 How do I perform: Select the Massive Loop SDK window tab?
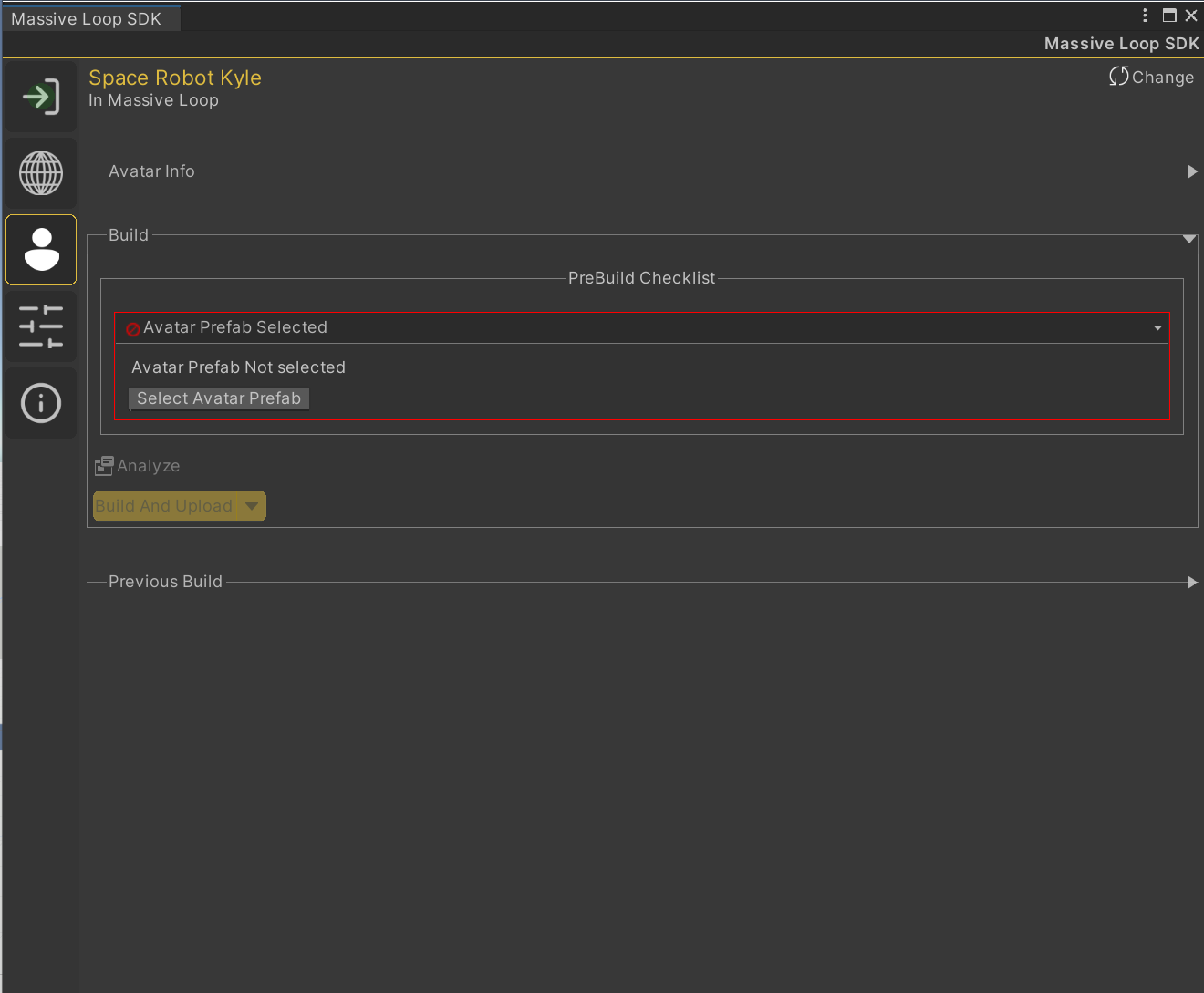pyautogui.click(x=91, y=19)
